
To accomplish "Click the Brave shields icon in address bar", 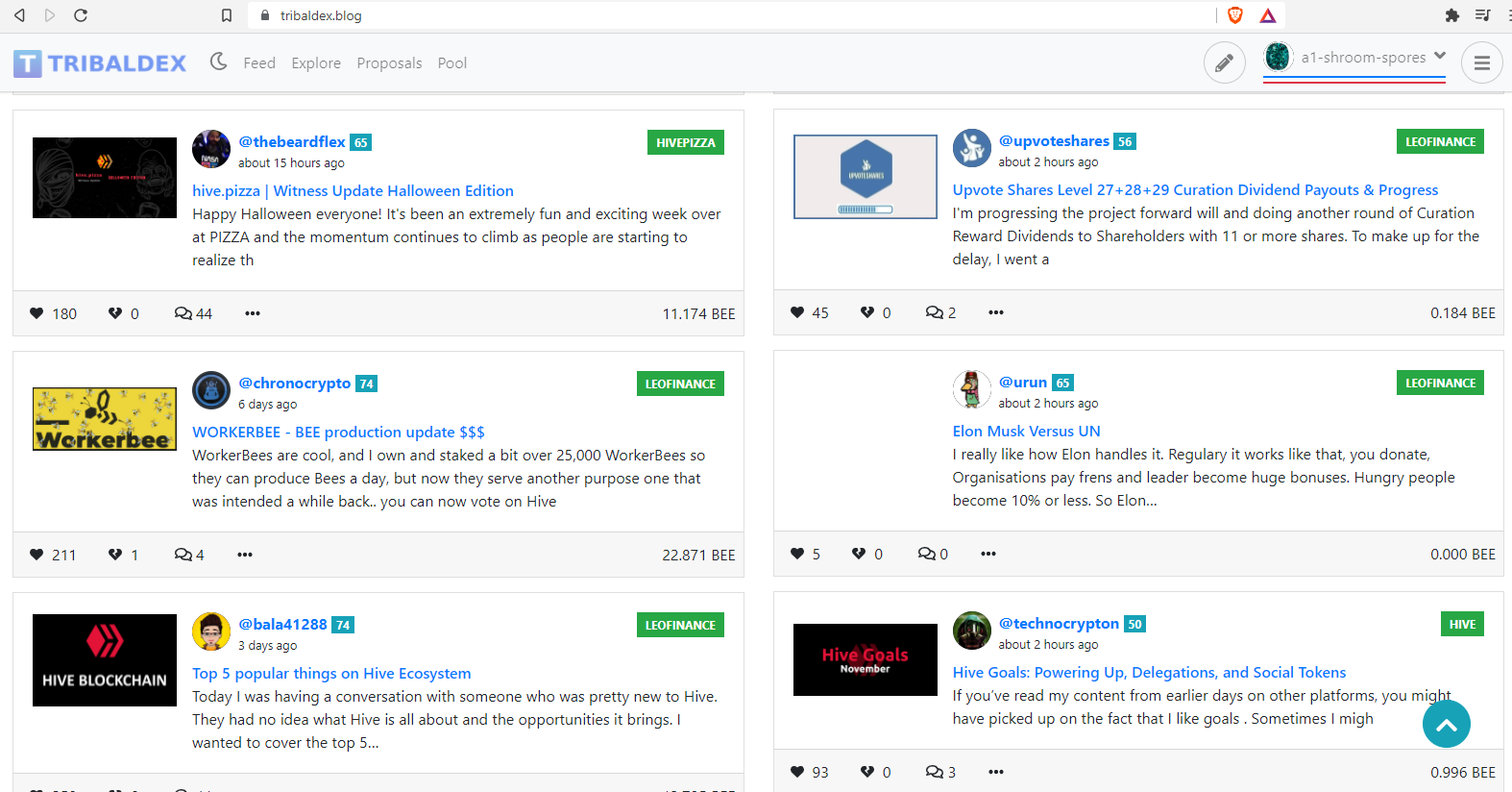I will pyautogui.click(x=1235, y=15).
